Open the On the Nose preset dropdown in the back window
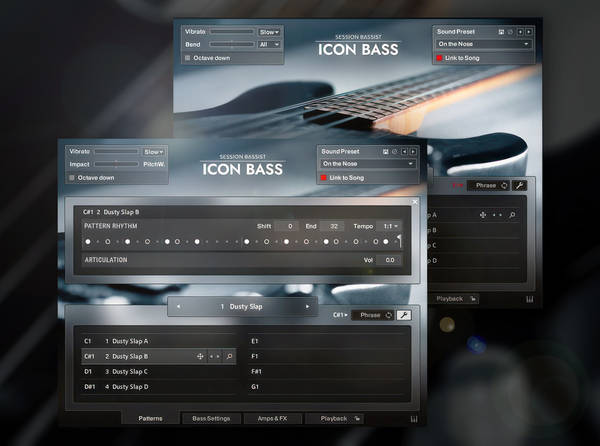 (484, 44)
